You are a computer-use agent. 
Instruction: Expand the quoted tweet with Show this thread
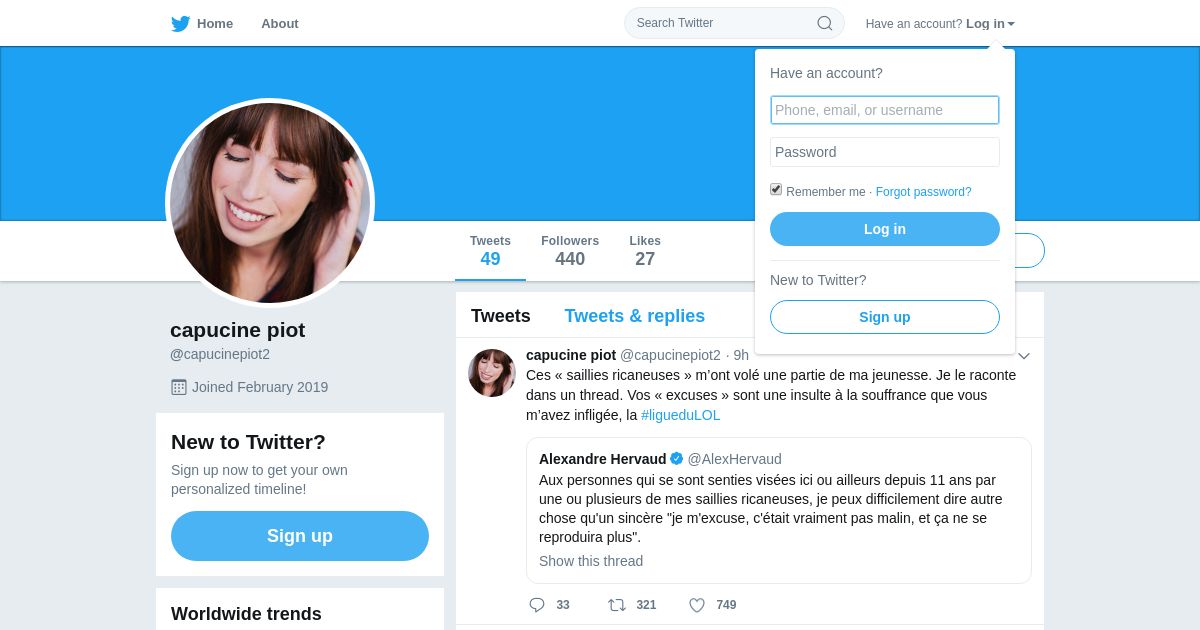click(x=591, y=561)
